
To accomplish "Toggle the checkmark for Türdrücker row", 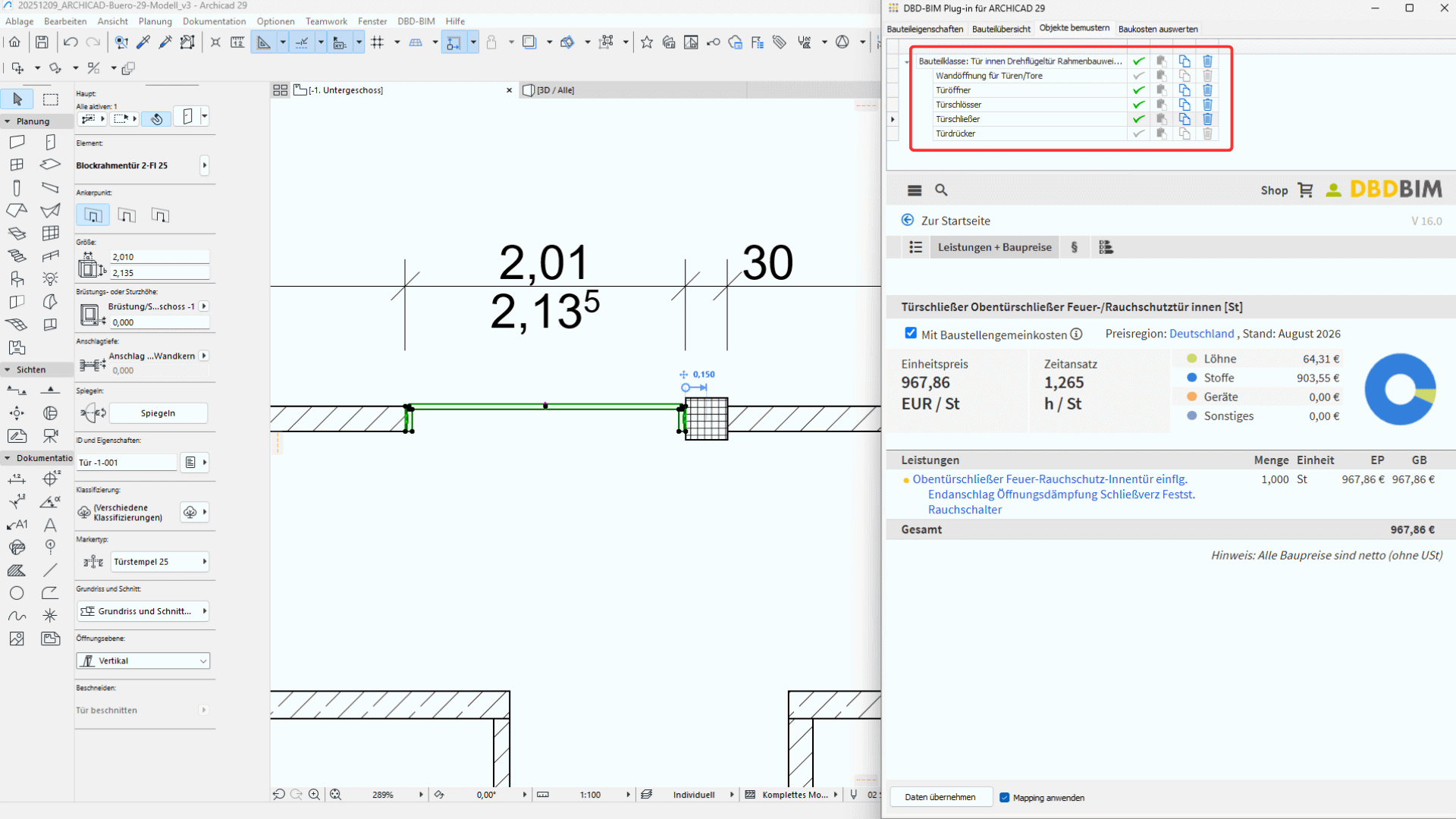I will (1138, 133).
